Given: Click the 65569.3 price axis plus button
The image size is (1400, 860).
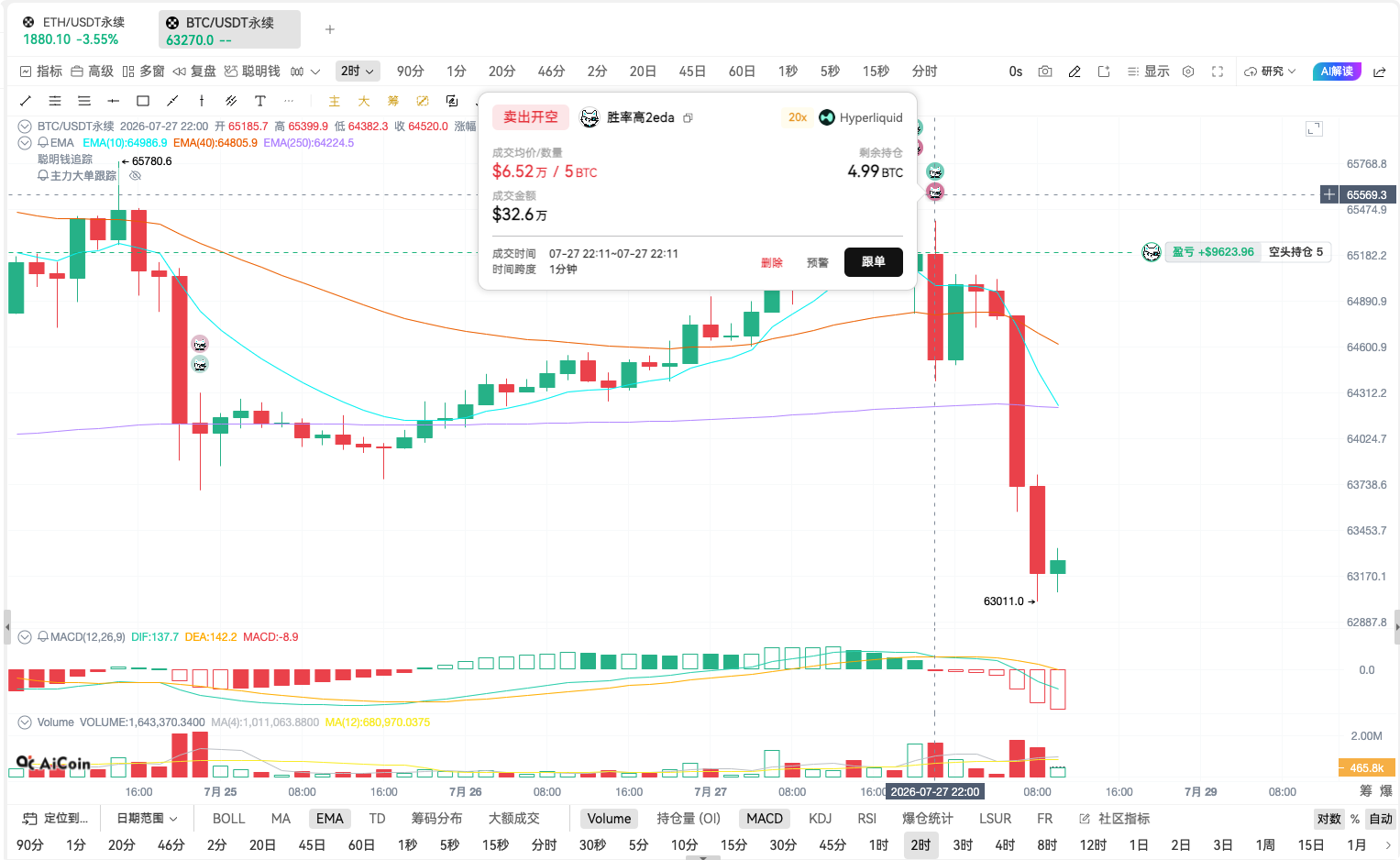Looking at the screenshot, I should click(x=1329, y=194).
